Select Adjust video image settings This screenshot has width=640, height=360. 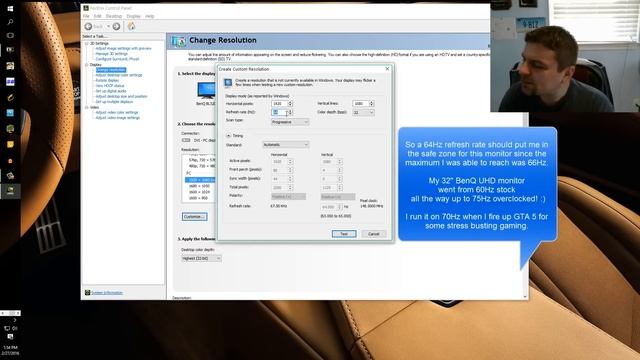click(x=118, y=118)
